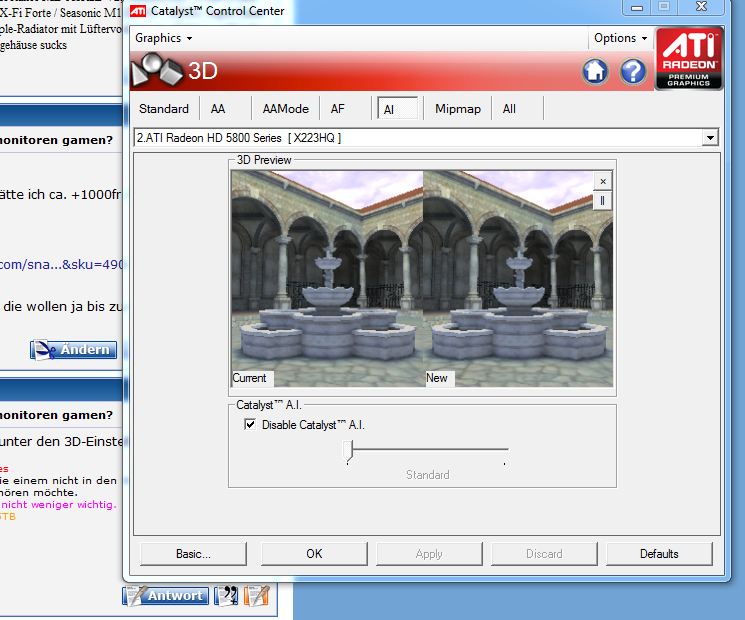745x620 pixels.
Task: Switch to the All tab
Action: click(x=509, y=109)
